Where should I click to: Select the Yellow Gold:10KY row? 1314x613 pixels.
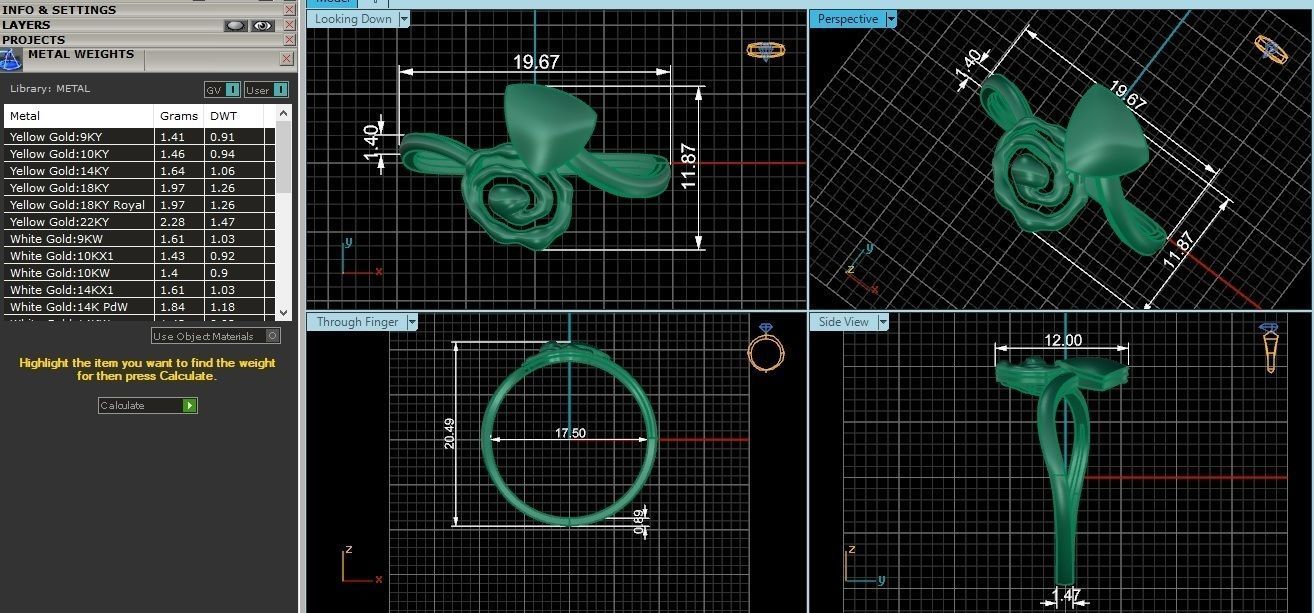pyautogui.click(x=139, y=154)
